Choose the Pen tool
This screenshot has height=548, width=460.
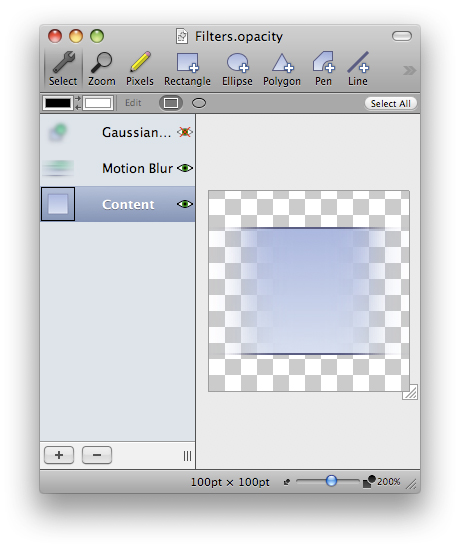pos(323,69)
